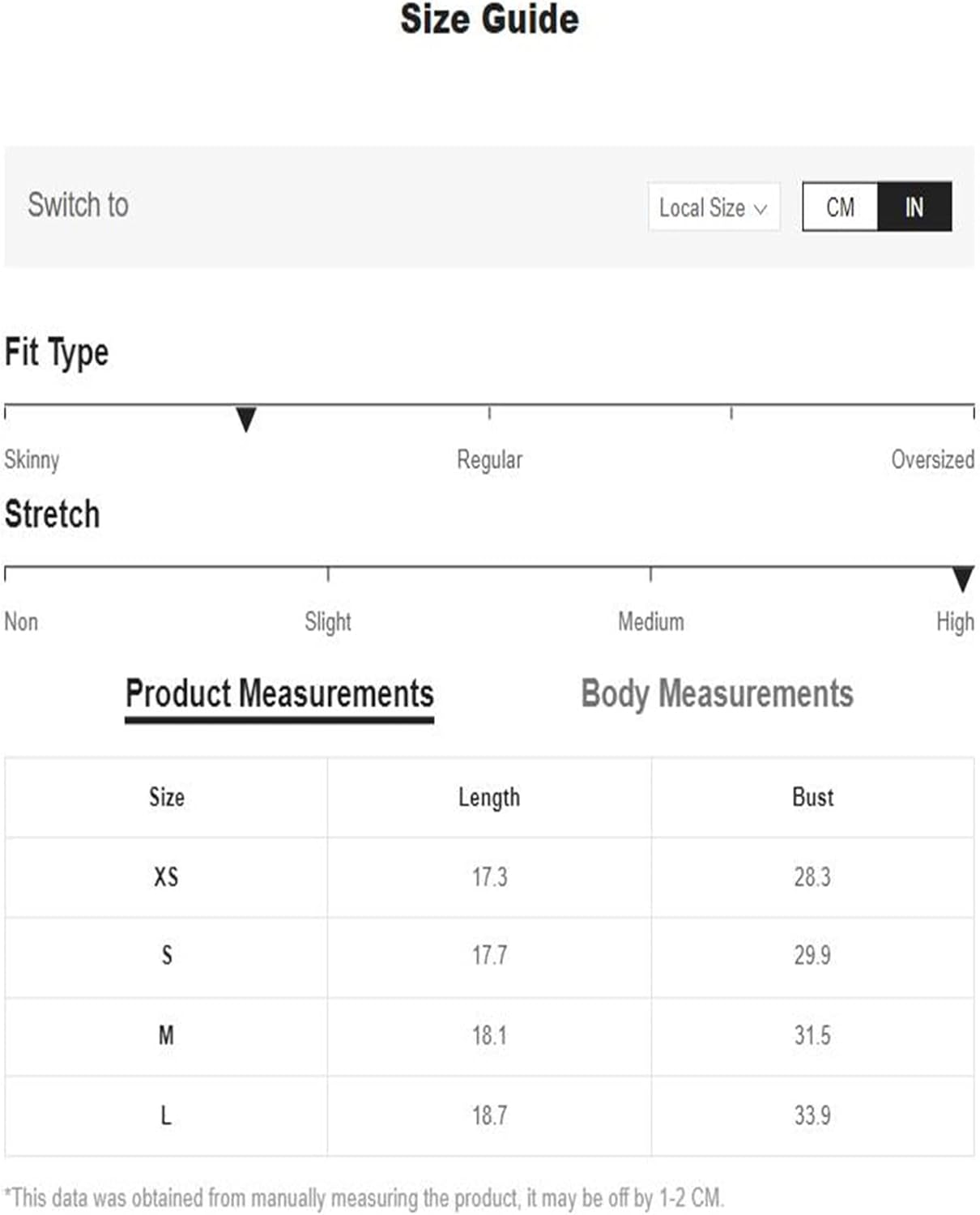The image size is (980, 1215).
Task: Click the Oversized fit label
Action: 932,459
